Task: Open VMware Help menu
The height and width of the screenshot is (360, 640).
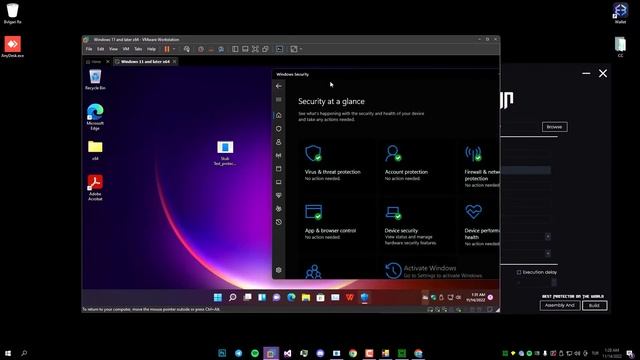Action: [151, 49]
